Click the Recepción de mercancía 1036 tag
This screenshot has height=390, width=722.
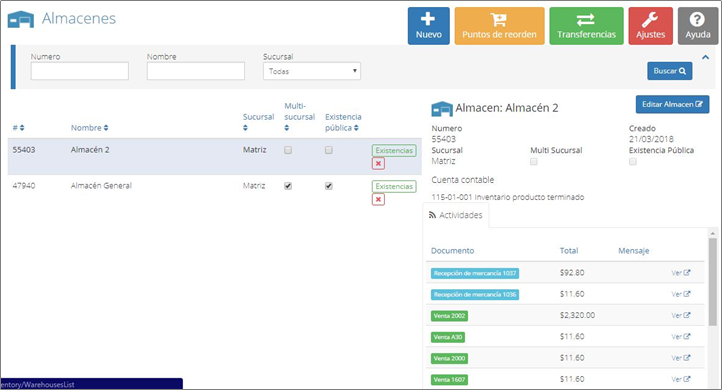click(x=475, y=294)
